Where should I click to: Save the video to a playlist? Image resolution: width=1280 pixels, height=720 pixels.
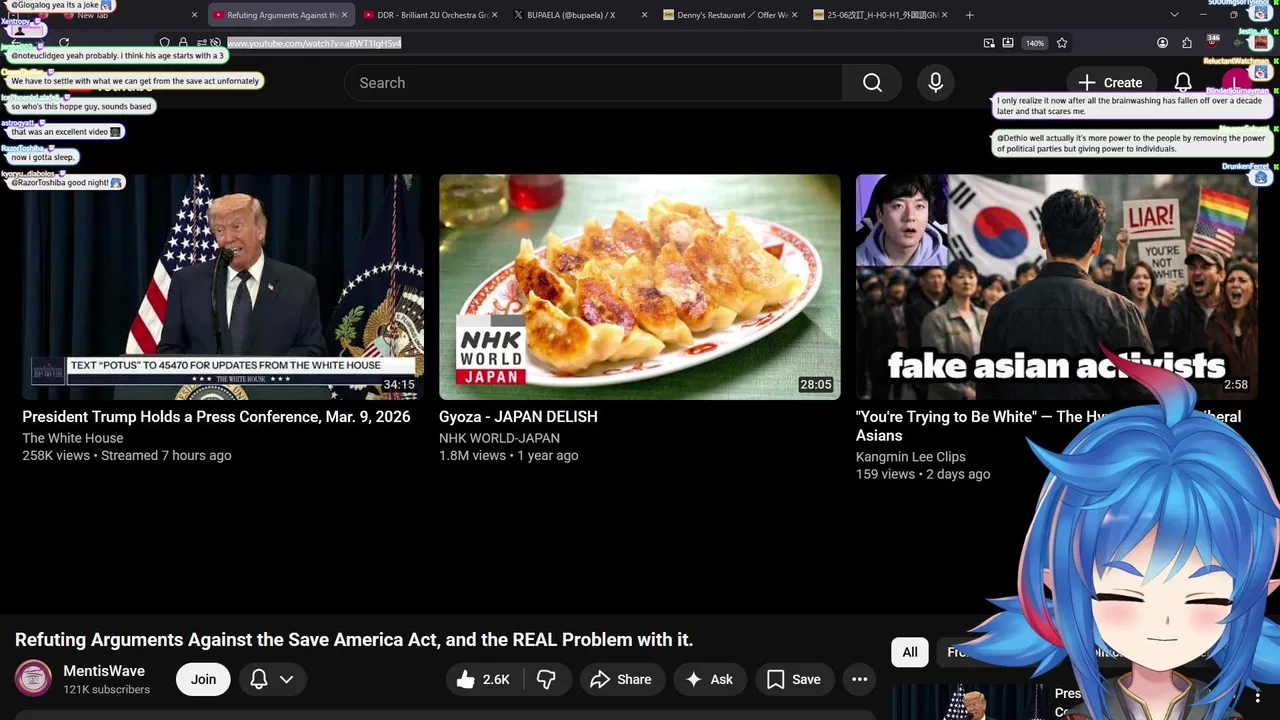(x=795, y=679)
